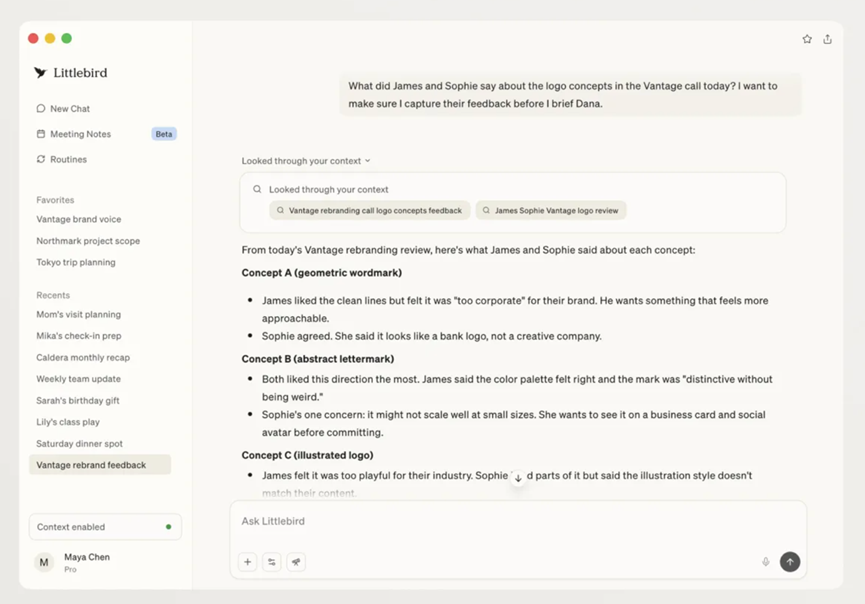Click the Maya Chen account name

(87, 557)
